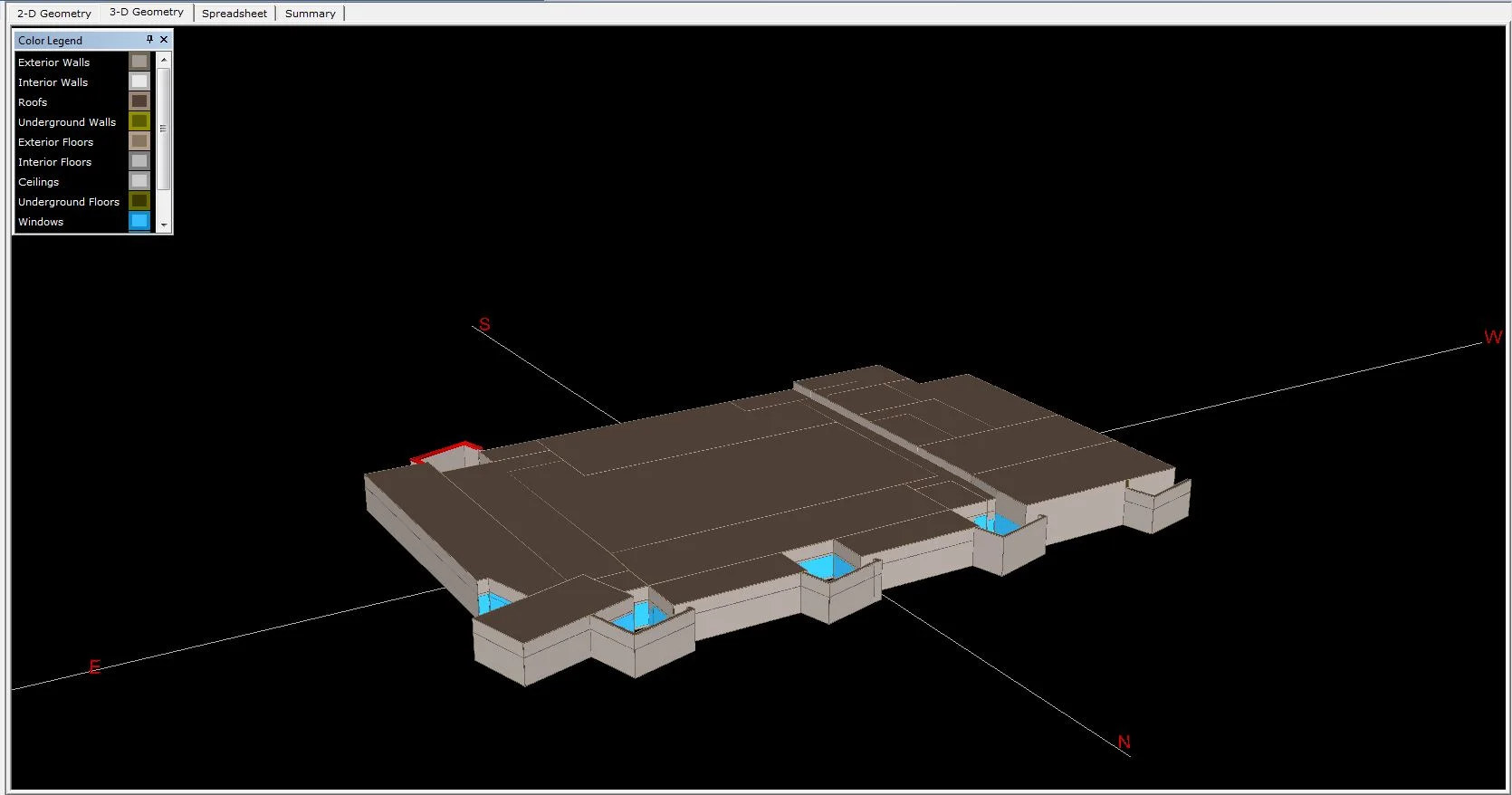Click the Interior Floors color swatch
The image size is (1512, 795).
pyautogui.click(x=139, y=161)
